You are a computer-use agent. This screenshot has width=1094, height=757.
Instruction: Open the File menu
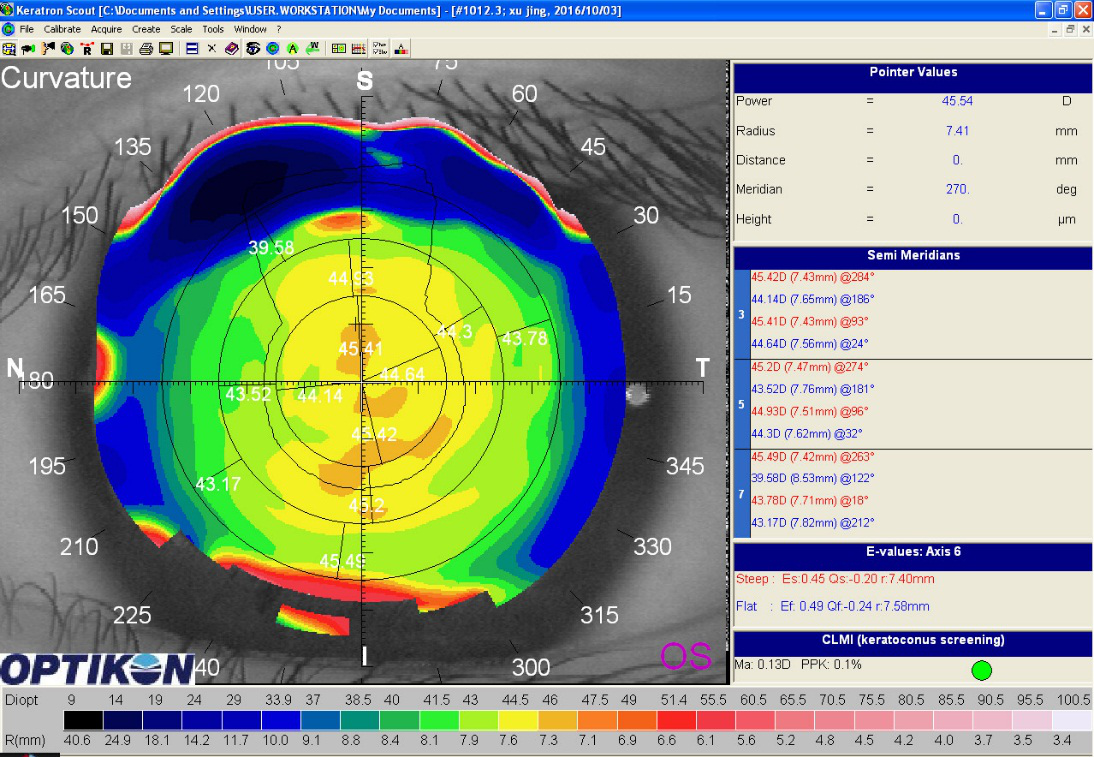(x=27, y=29)
